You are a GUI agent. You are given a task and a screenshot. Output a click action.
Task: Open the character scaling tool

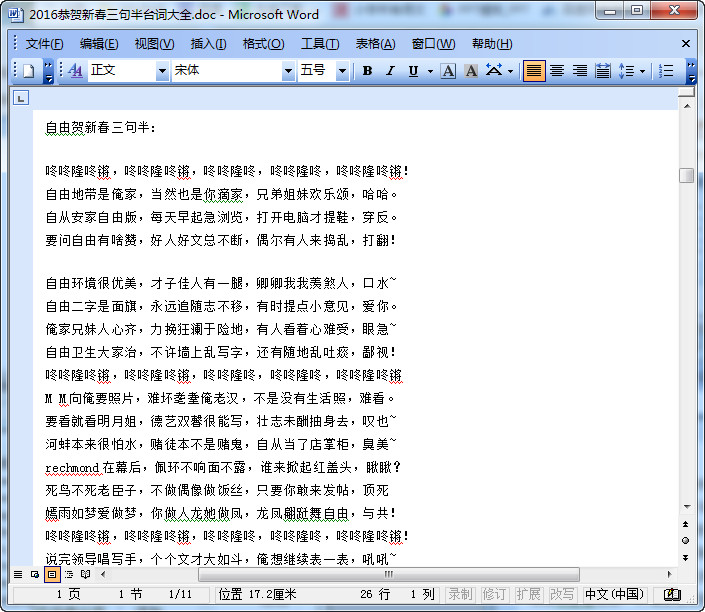(x=494, y=71)
